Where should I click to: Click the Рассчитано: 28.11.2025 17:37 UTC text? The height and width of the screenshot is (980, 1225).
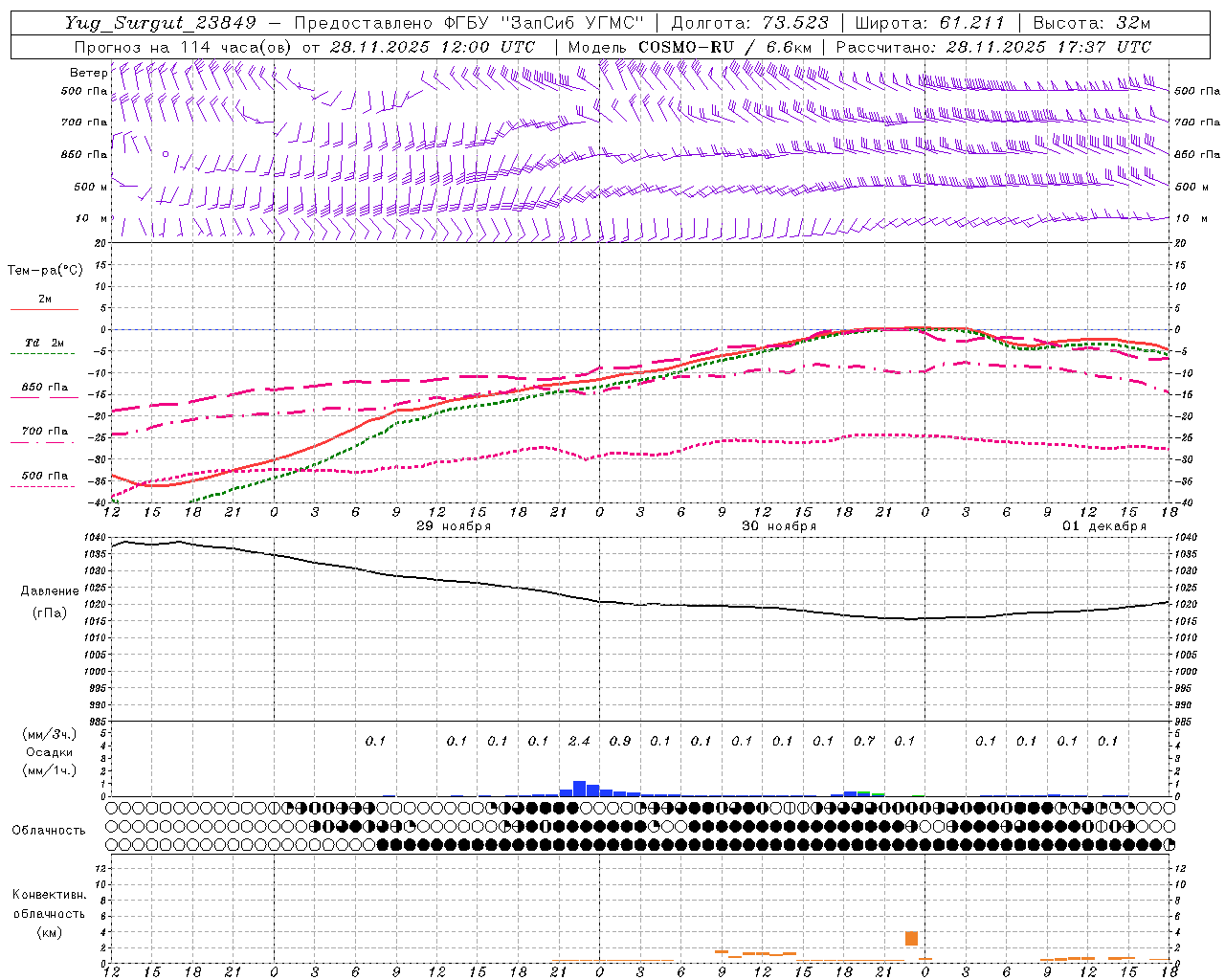click(x=993, y=47)
